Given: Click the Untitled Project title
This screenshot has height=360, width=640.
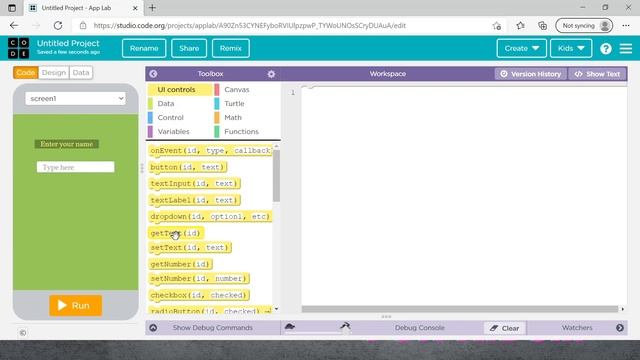Looking at the screenshot, I should point(68,43).
